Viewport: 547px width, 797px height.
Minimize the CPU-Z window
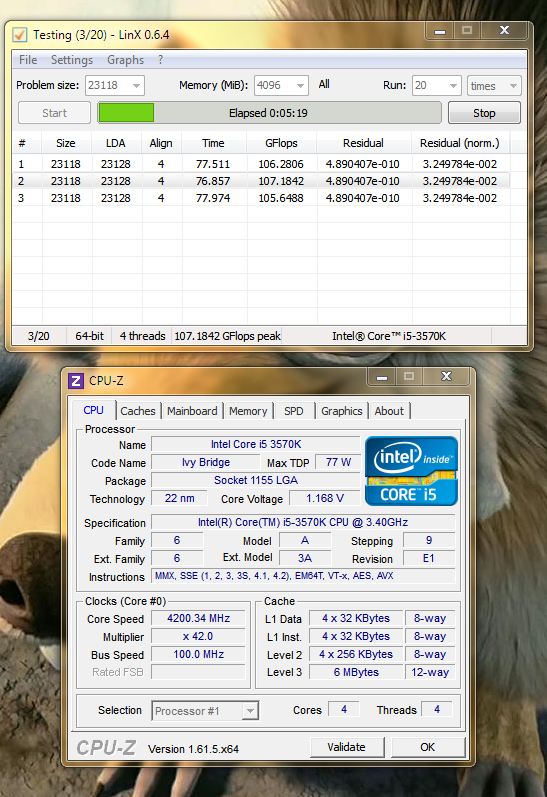382,377
